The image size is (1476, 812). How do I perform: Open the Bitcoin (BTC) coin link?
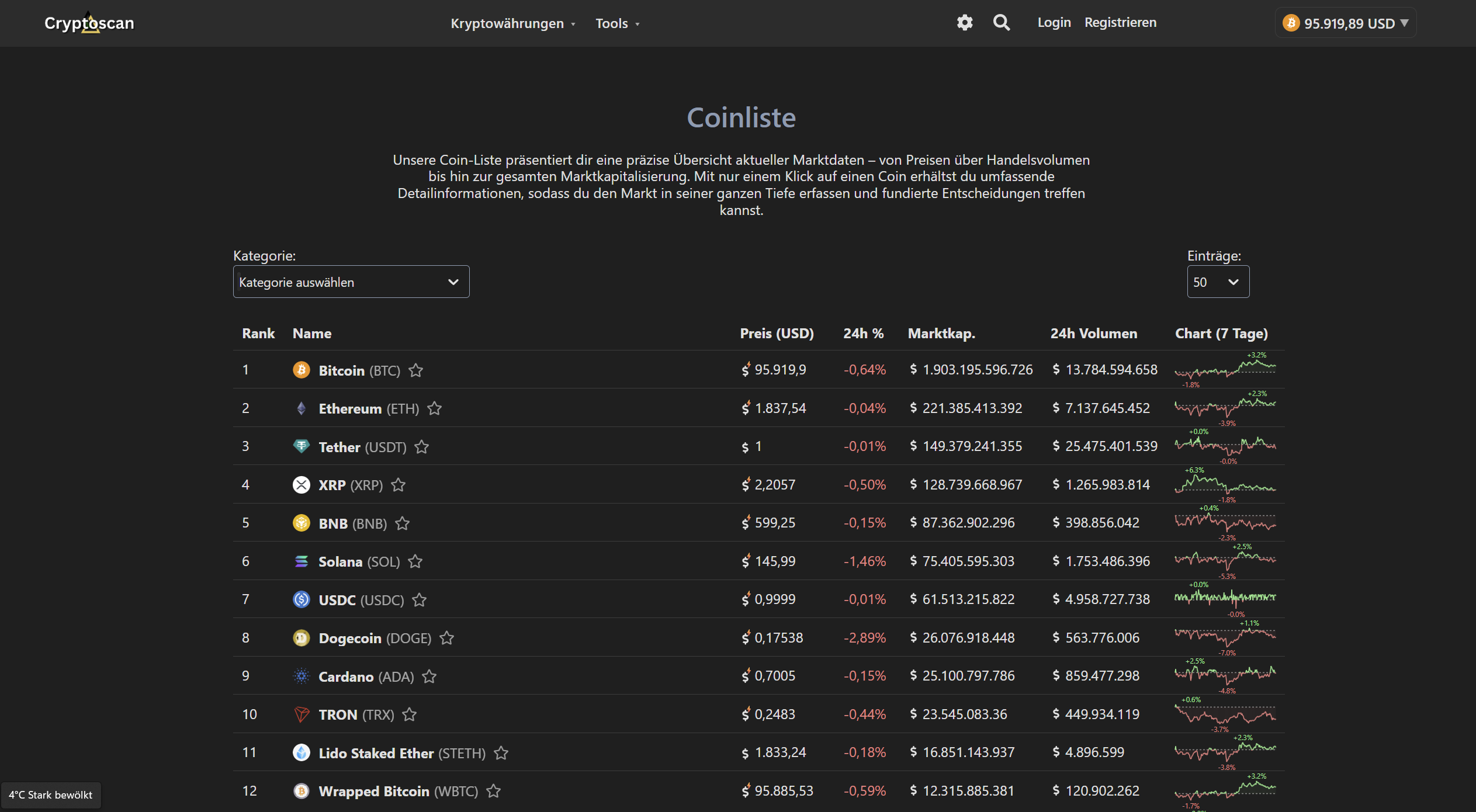(359, 370)
